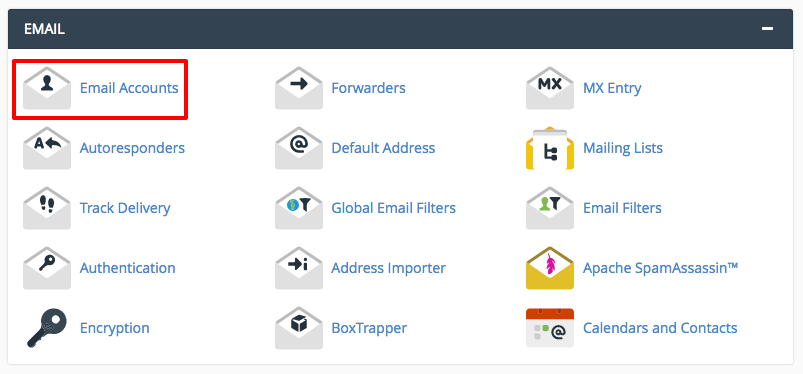This screenshot has height=374, width=803.
Task: Follow the Track Delivery link
Action: click(x=125, y=209)
